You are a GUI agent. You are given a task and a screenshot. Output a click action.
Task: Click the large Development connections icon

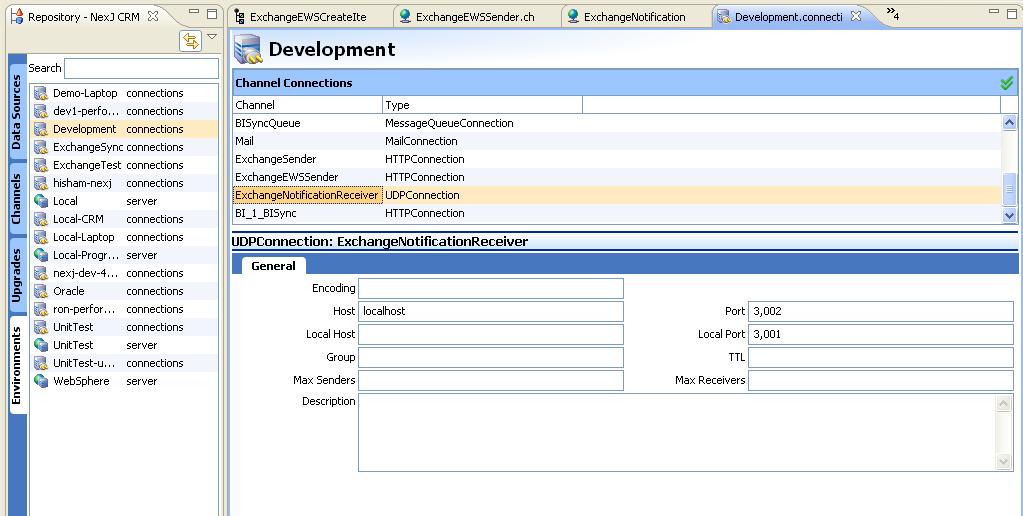pos(248,49)
